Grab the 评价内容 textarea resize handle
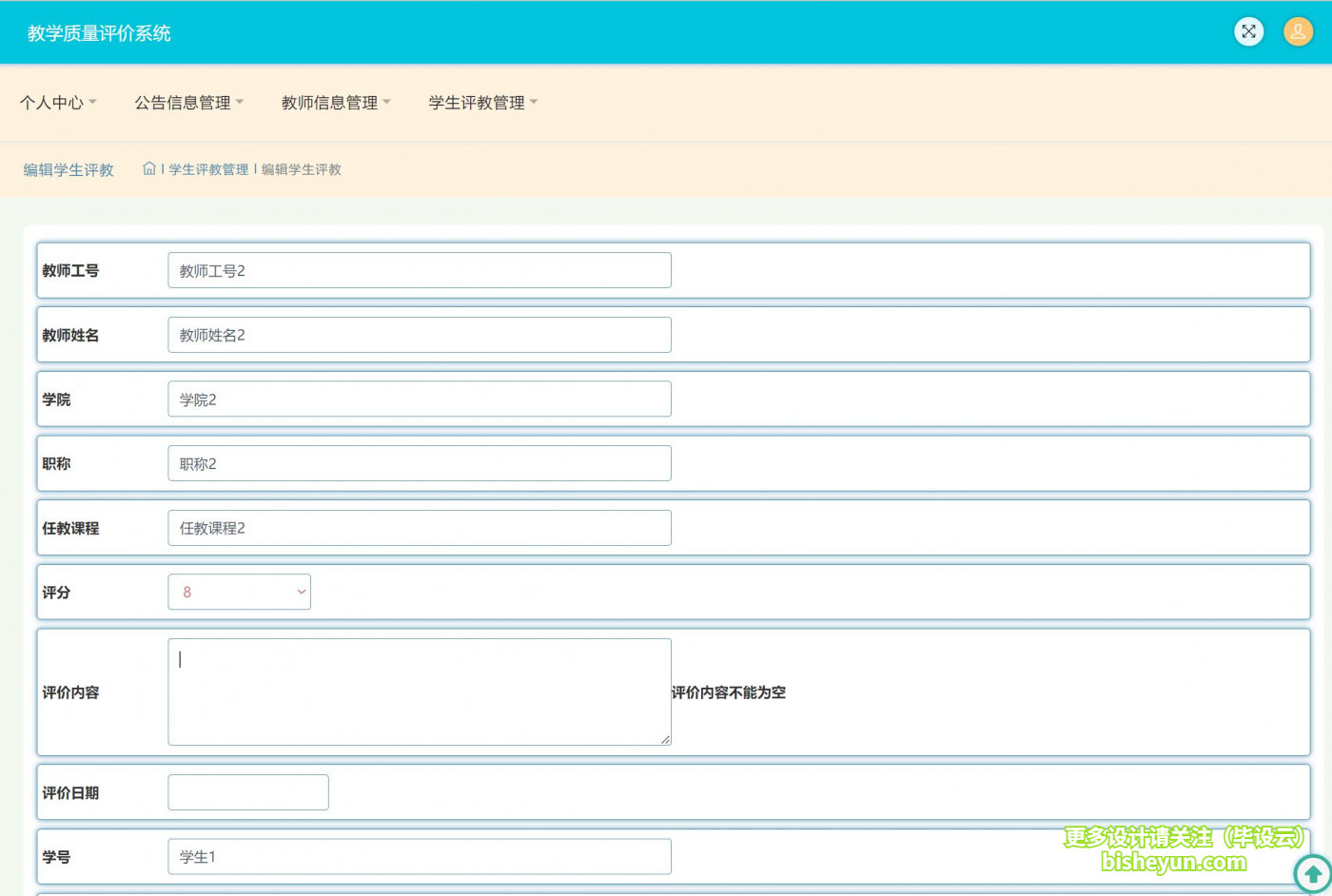1332x896 pixels. point(665,739)
